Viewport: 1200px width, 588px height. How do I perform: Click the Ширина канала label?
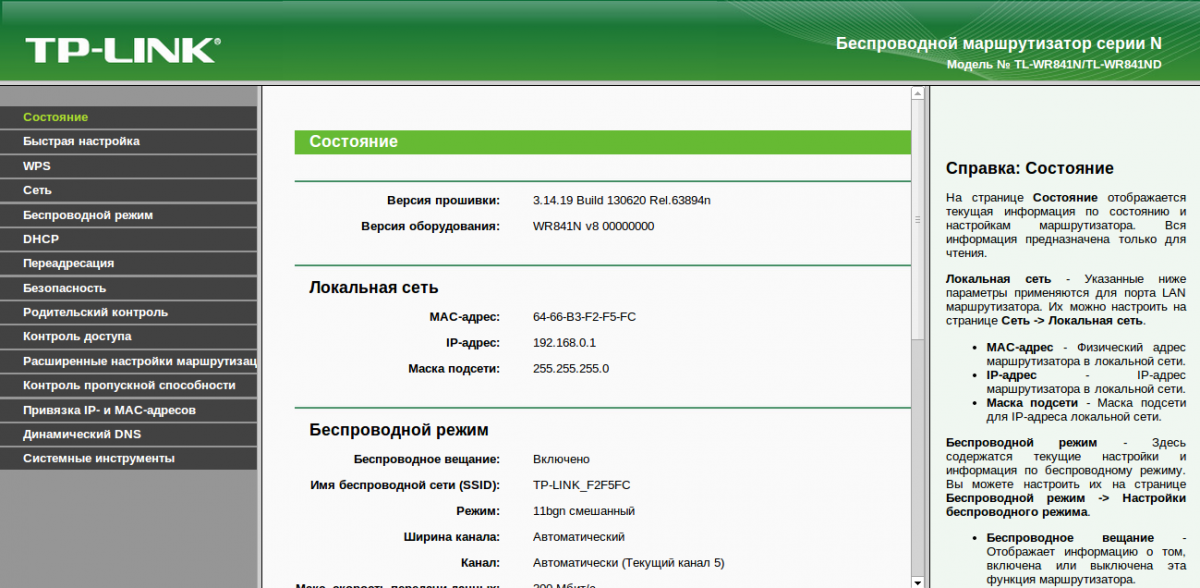(x=451, y=537)
